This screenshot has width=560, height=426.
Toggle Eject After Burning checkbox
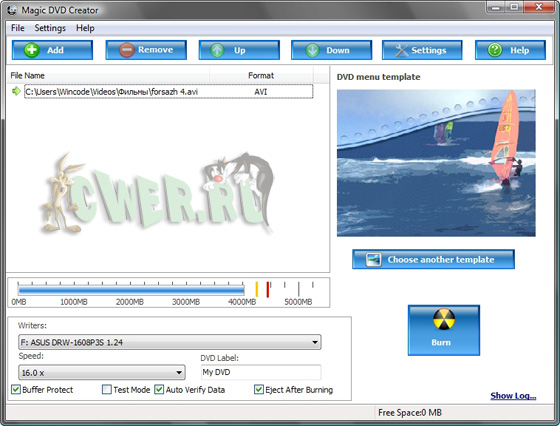point(259,389)
